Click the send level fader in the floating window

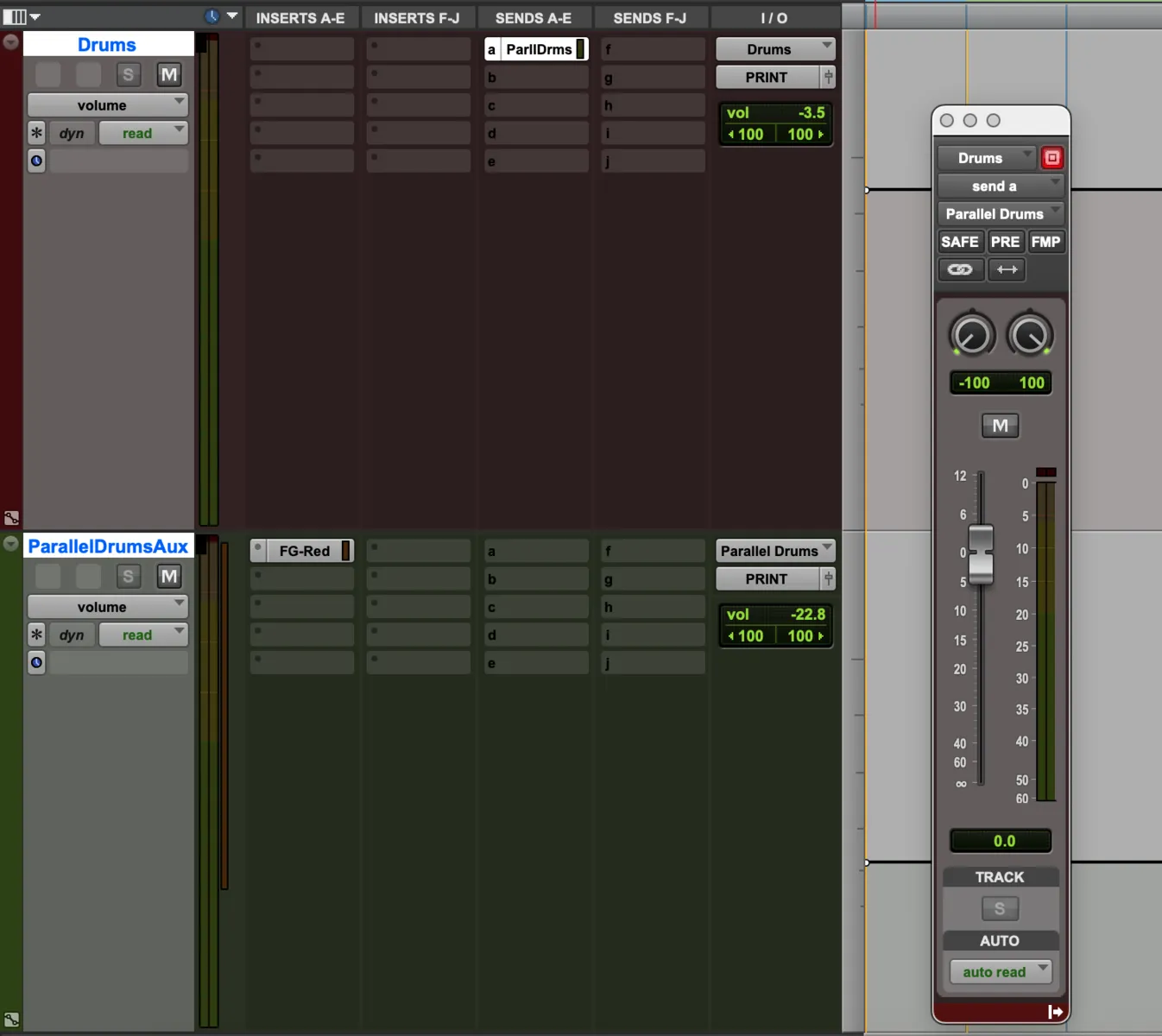[x=982, y=553]
